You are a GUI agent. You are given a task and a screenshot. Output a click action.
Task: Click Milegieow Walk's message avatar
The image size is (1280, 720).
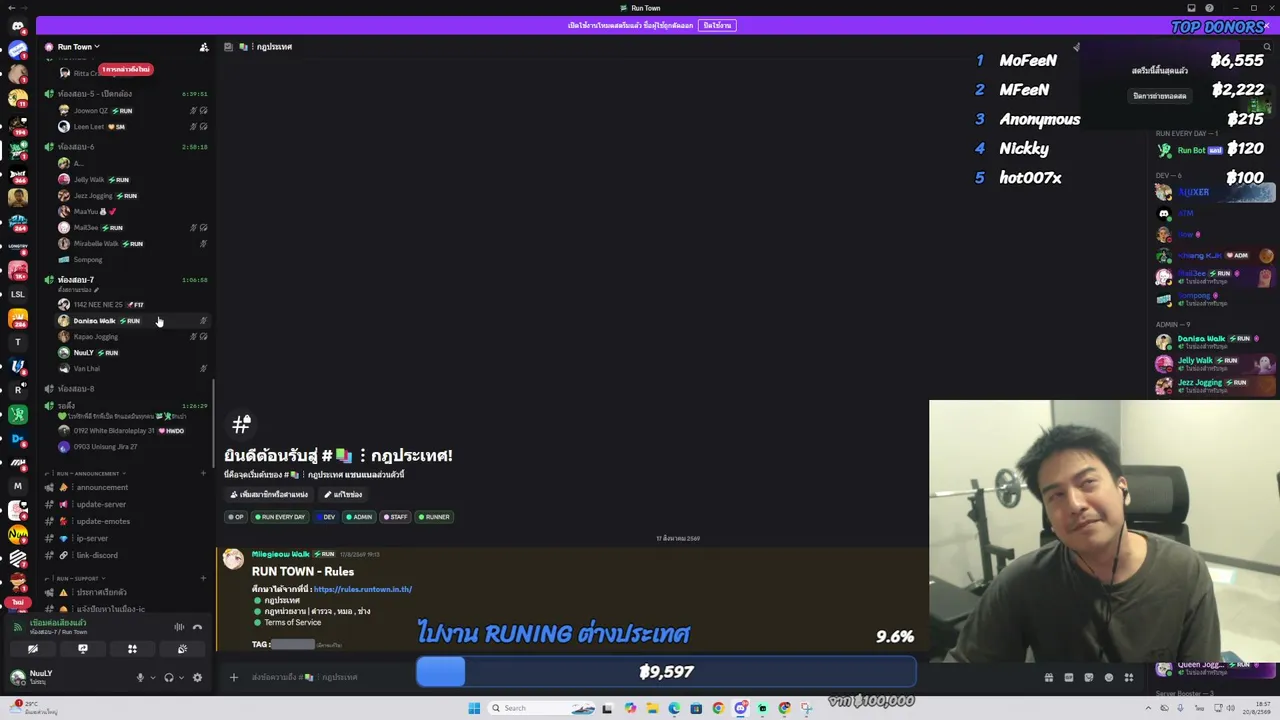pyautogui.click(x=233, y=559)
